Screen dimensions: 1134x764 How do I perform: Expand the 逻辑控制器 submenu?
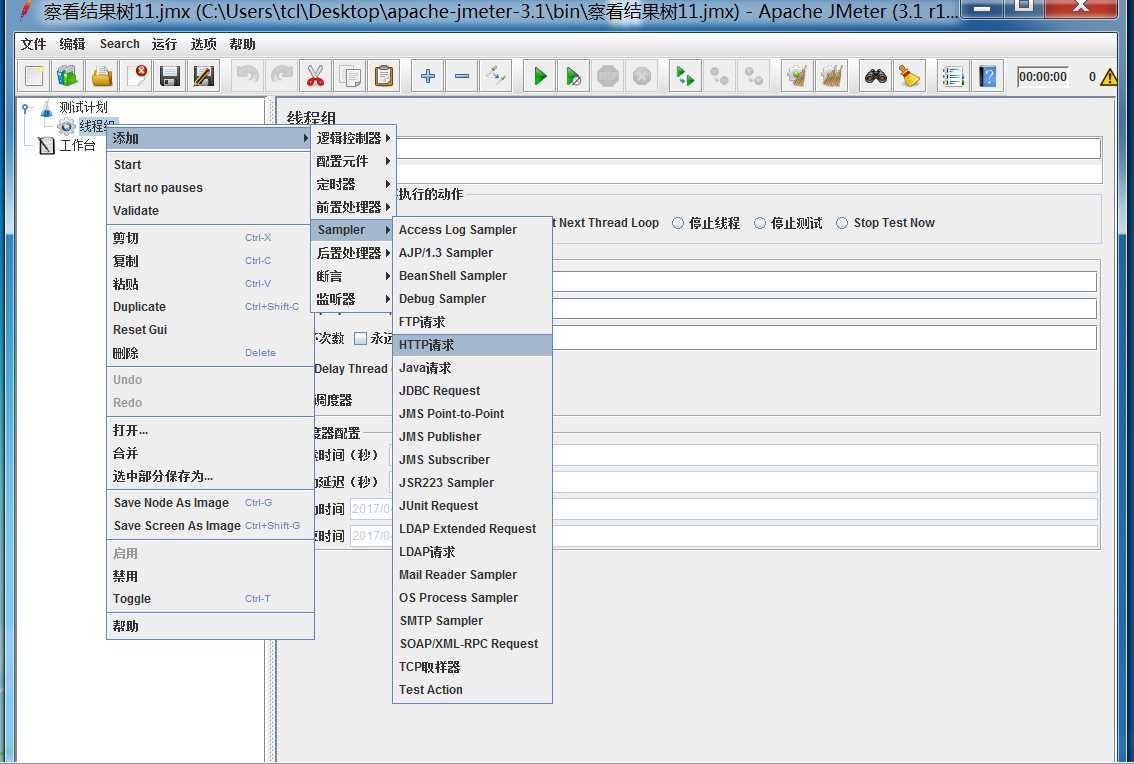pyautogui.click(x=353, y=138)
